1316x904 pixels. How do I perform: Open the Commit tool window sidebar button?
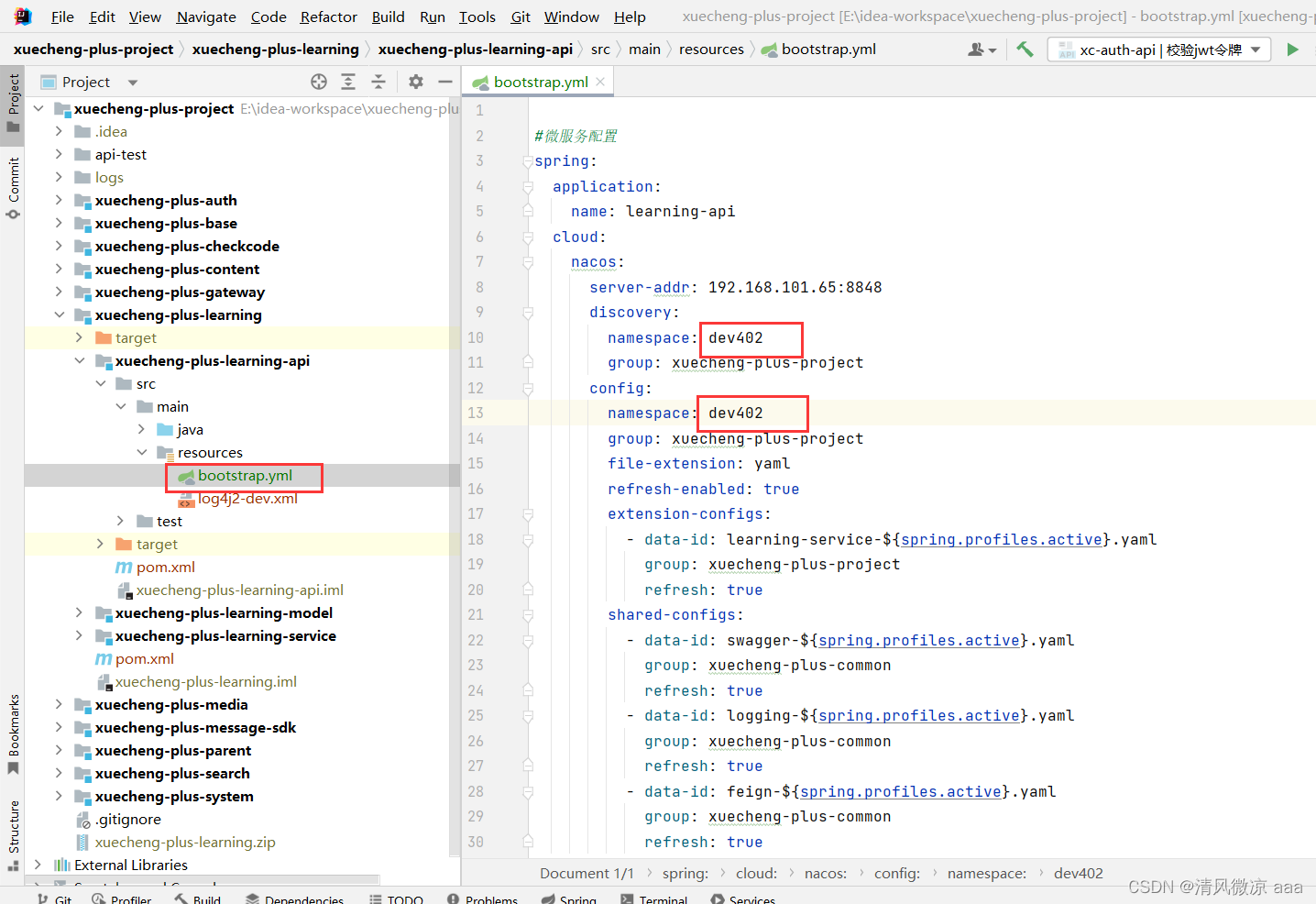(13, 188)
